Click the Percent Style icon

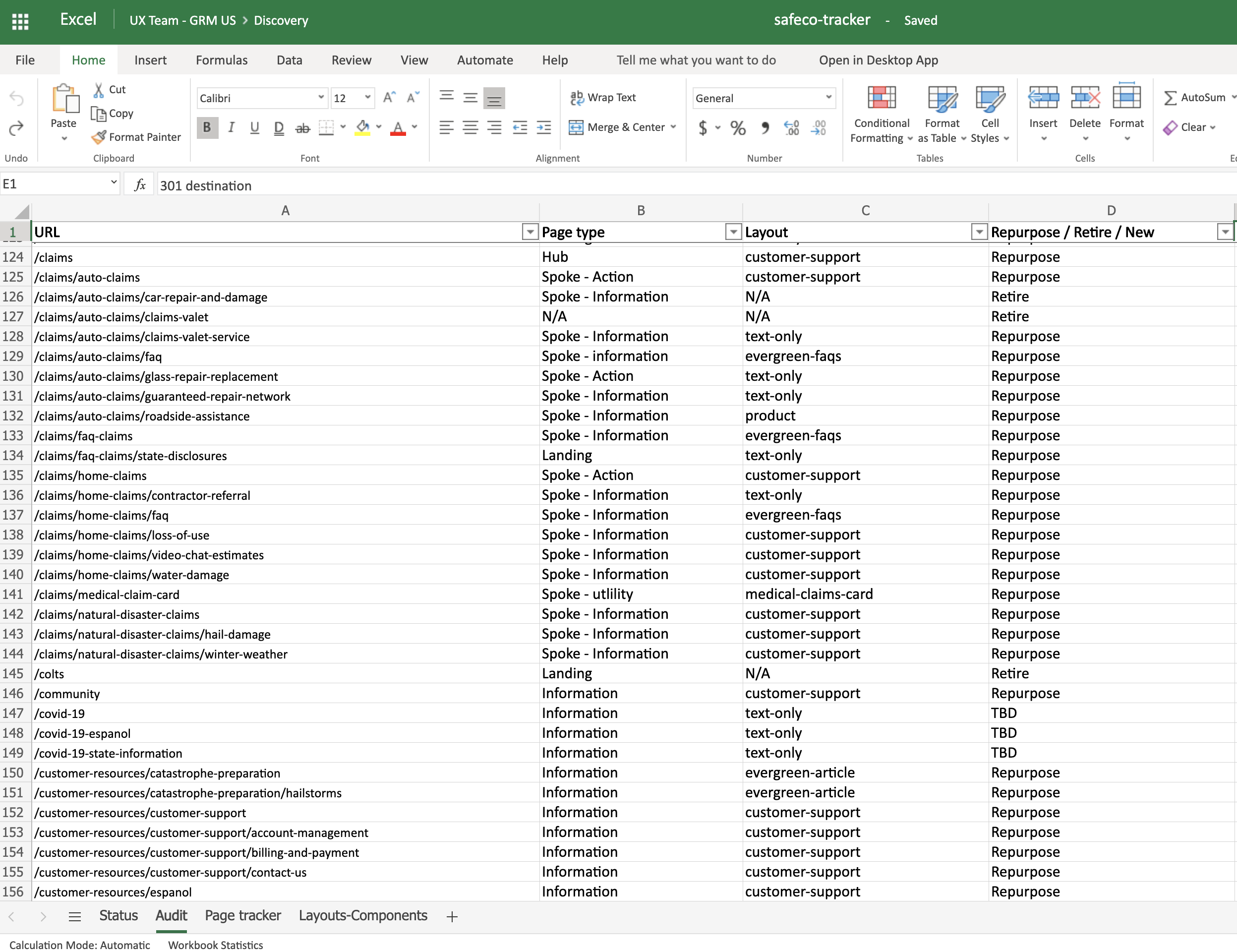(x=737, y=128)
